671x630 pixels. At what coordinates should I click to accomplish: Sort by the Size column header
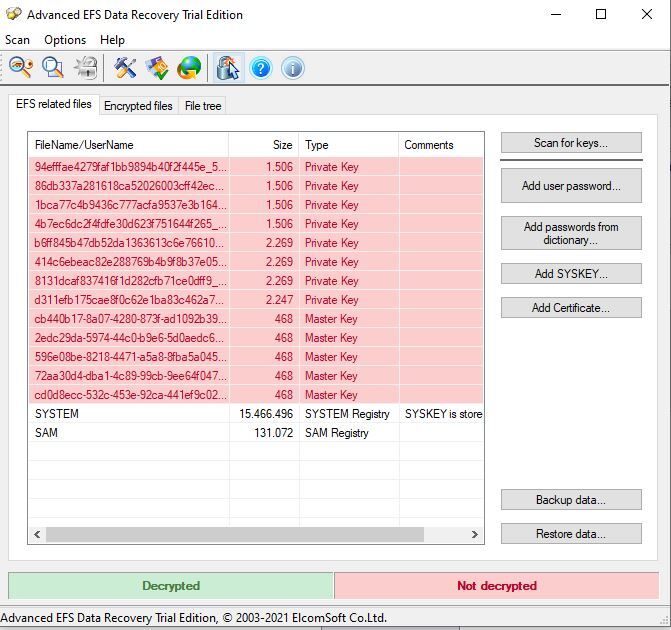264,145
